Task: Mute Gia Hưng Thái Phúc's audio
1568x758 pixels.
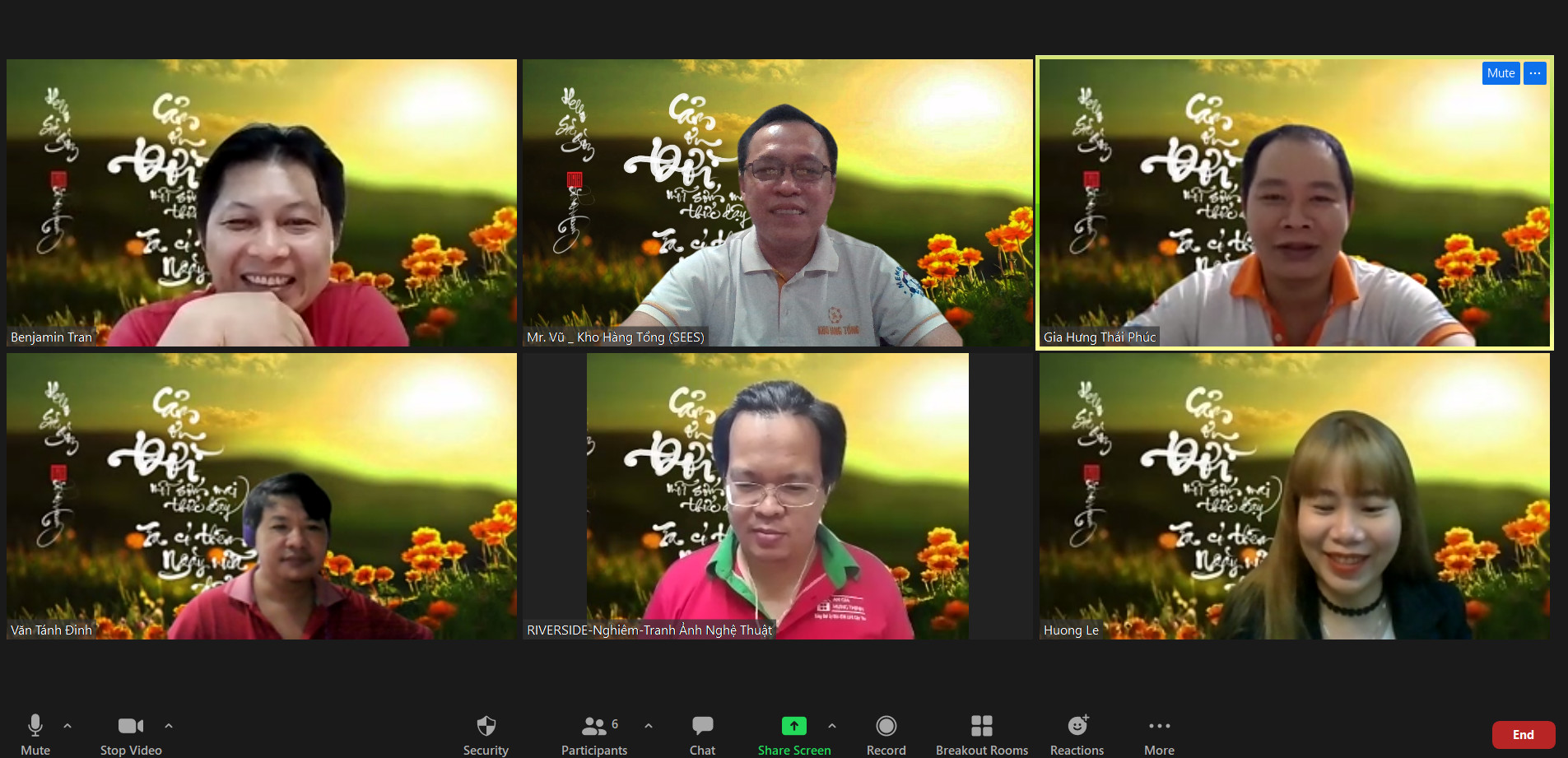Action: click(x=1500, y=73)
